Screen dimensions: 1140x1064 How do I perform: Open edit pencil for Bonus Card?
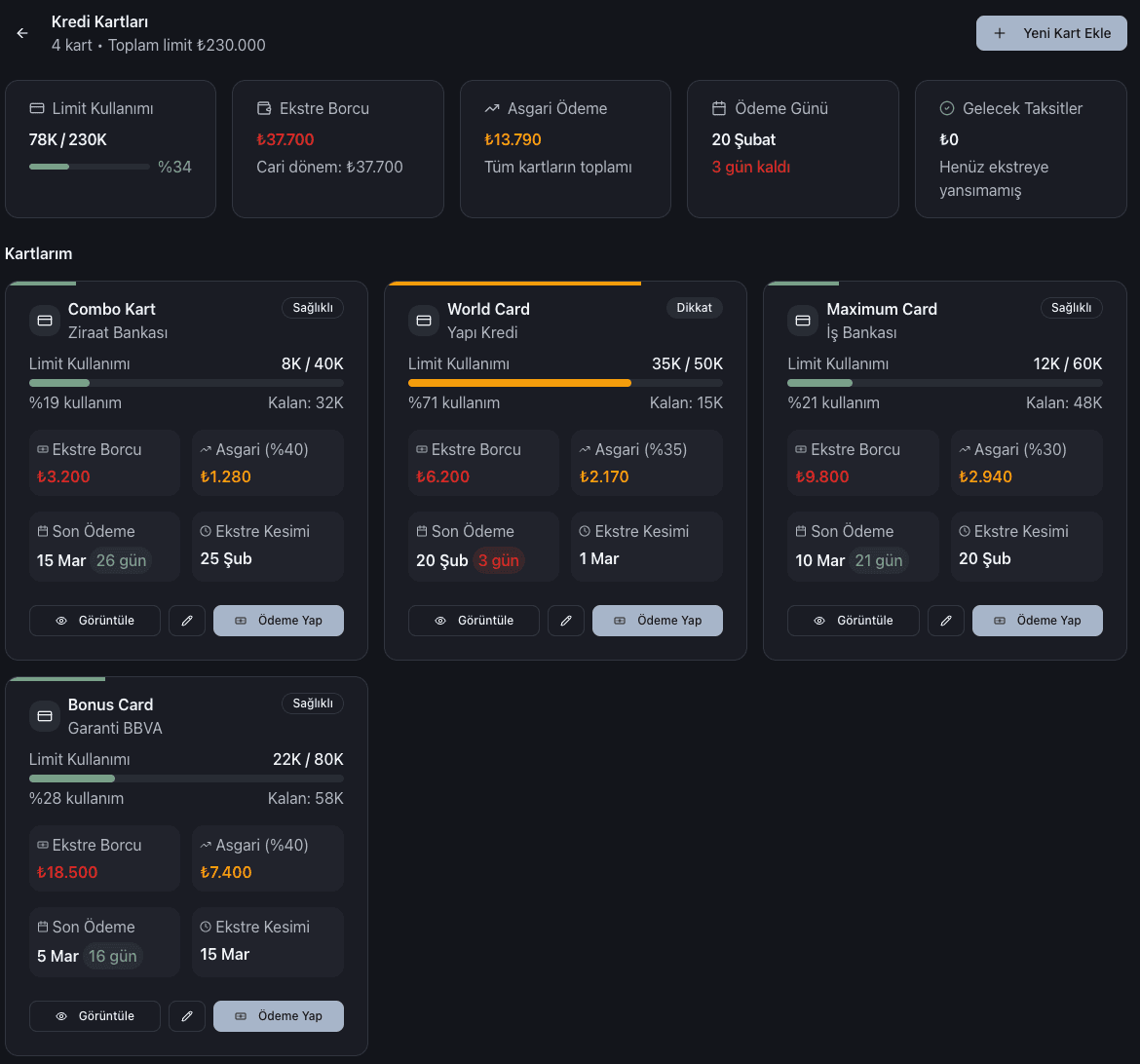(187, 1016)
